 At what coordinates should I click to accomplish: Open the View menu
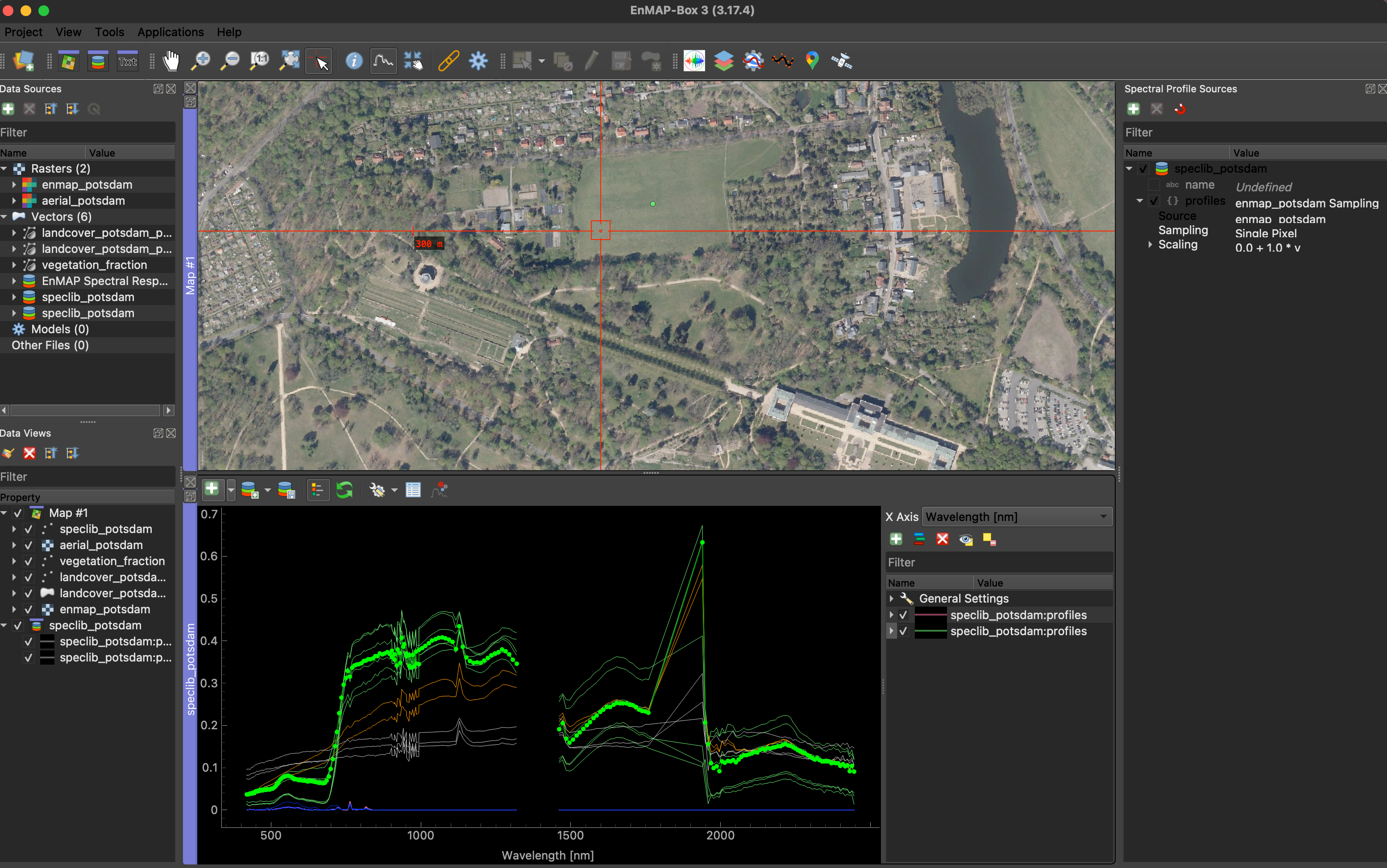coord(68,32)
